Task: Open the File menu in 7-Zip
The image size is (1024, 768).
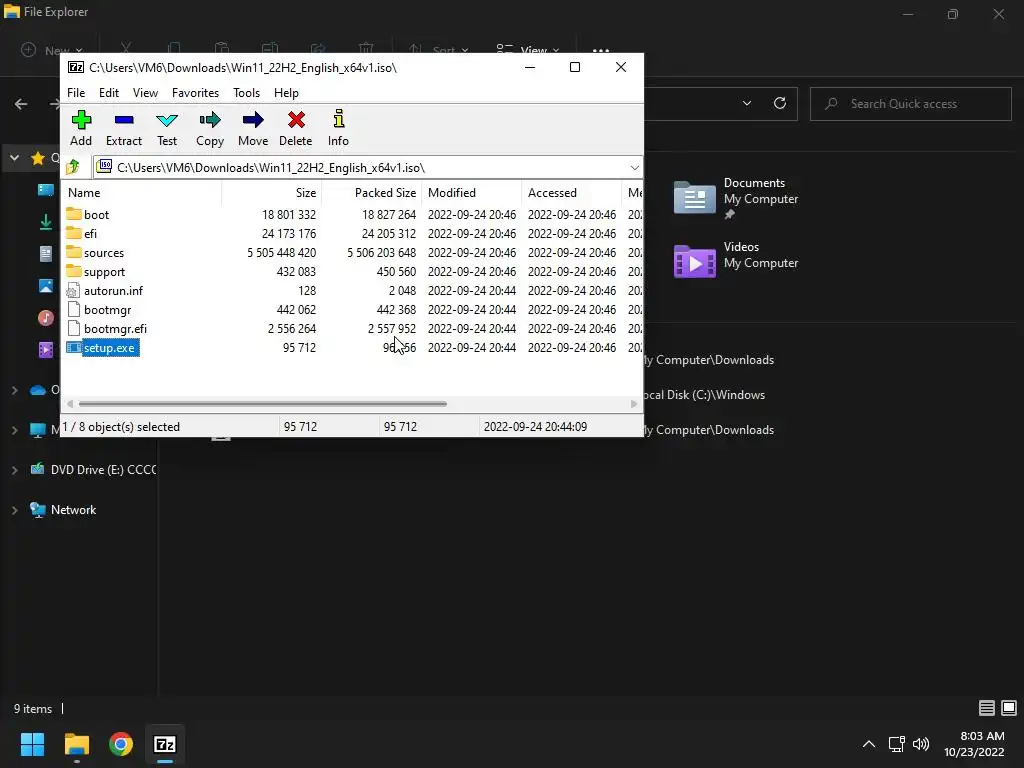Action: coord(76,93)
